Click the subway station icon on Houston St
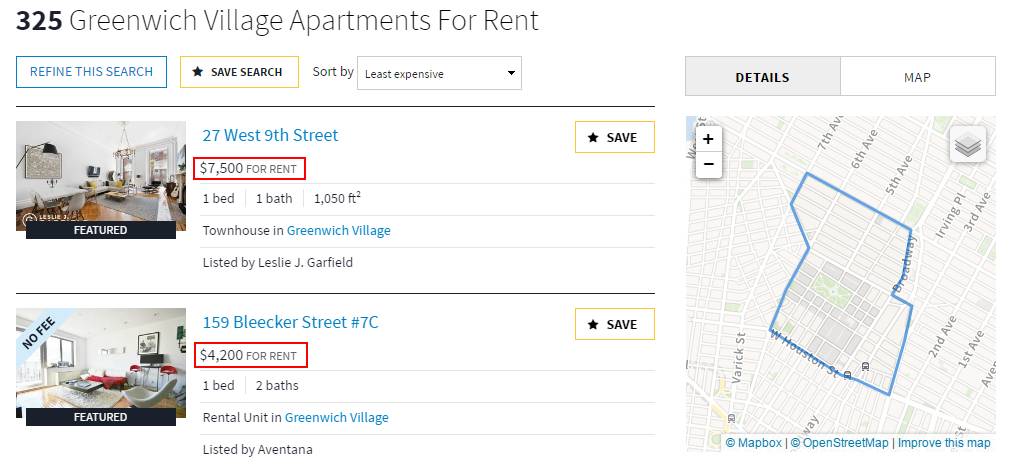The height and width of the screenshot is (471, 1009). point(848,375)
